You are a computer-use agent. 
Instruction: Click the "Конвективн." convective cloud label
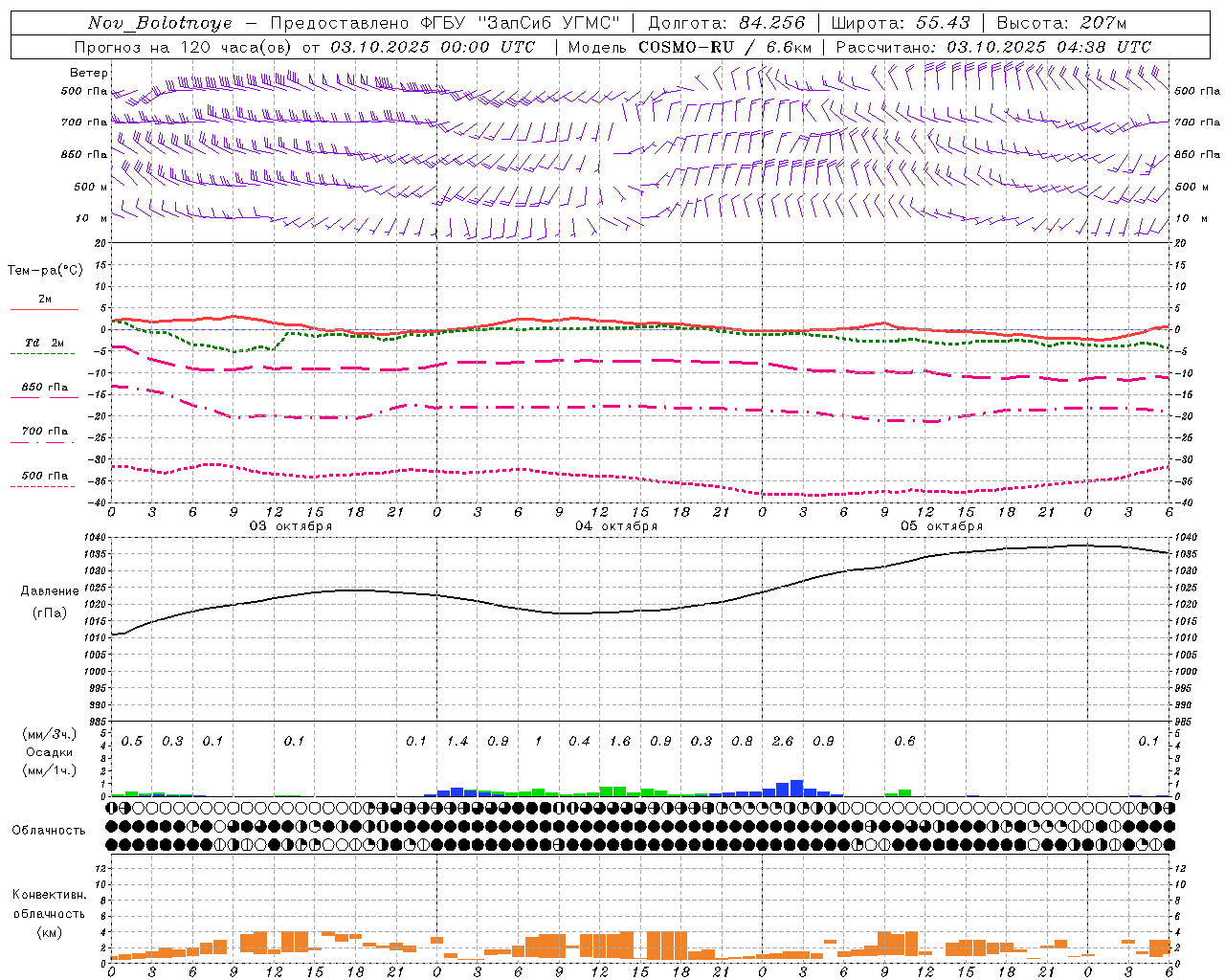49,895
